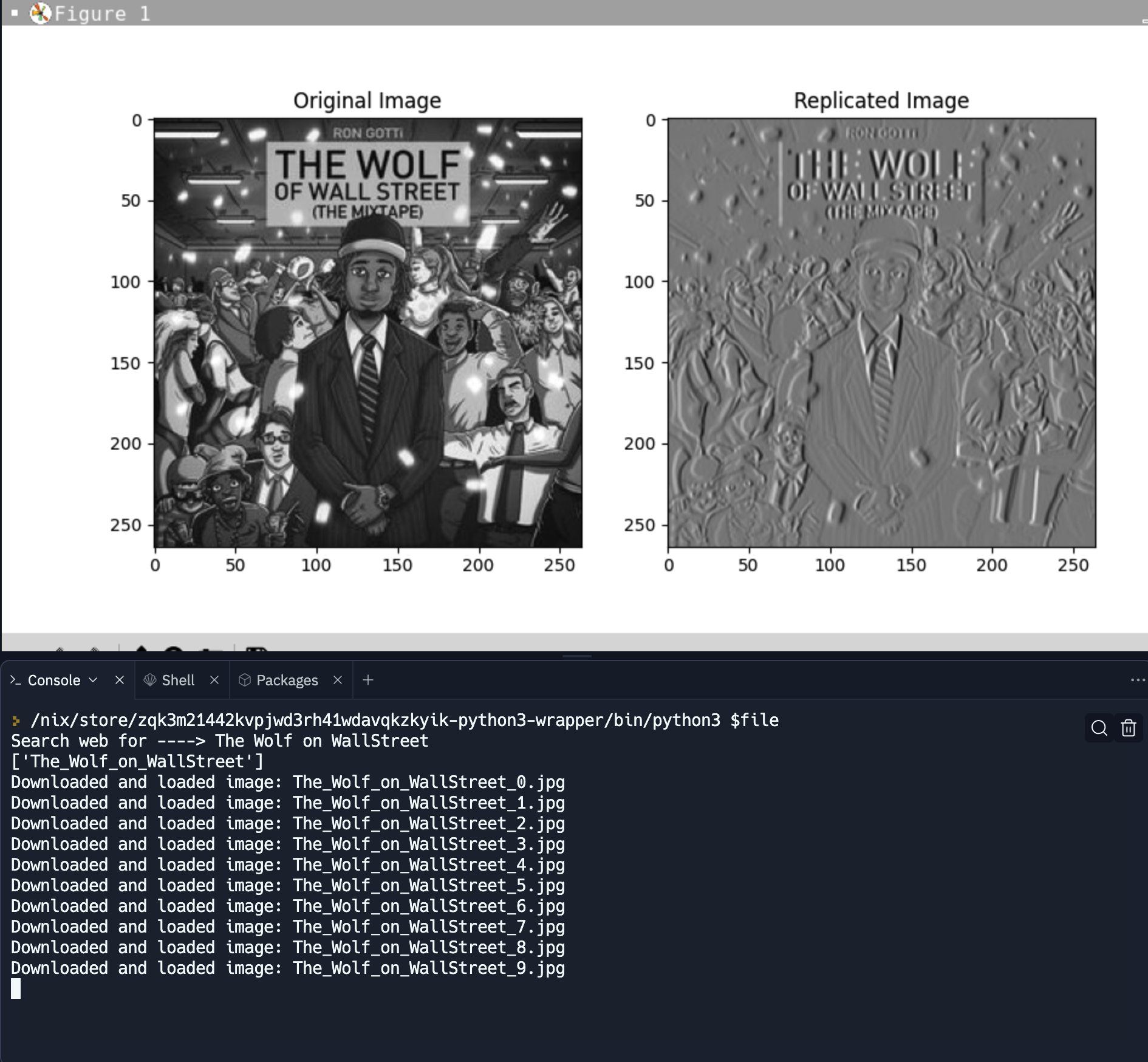
Task: Focus the console input cursor
Action: tap(16, 988)
